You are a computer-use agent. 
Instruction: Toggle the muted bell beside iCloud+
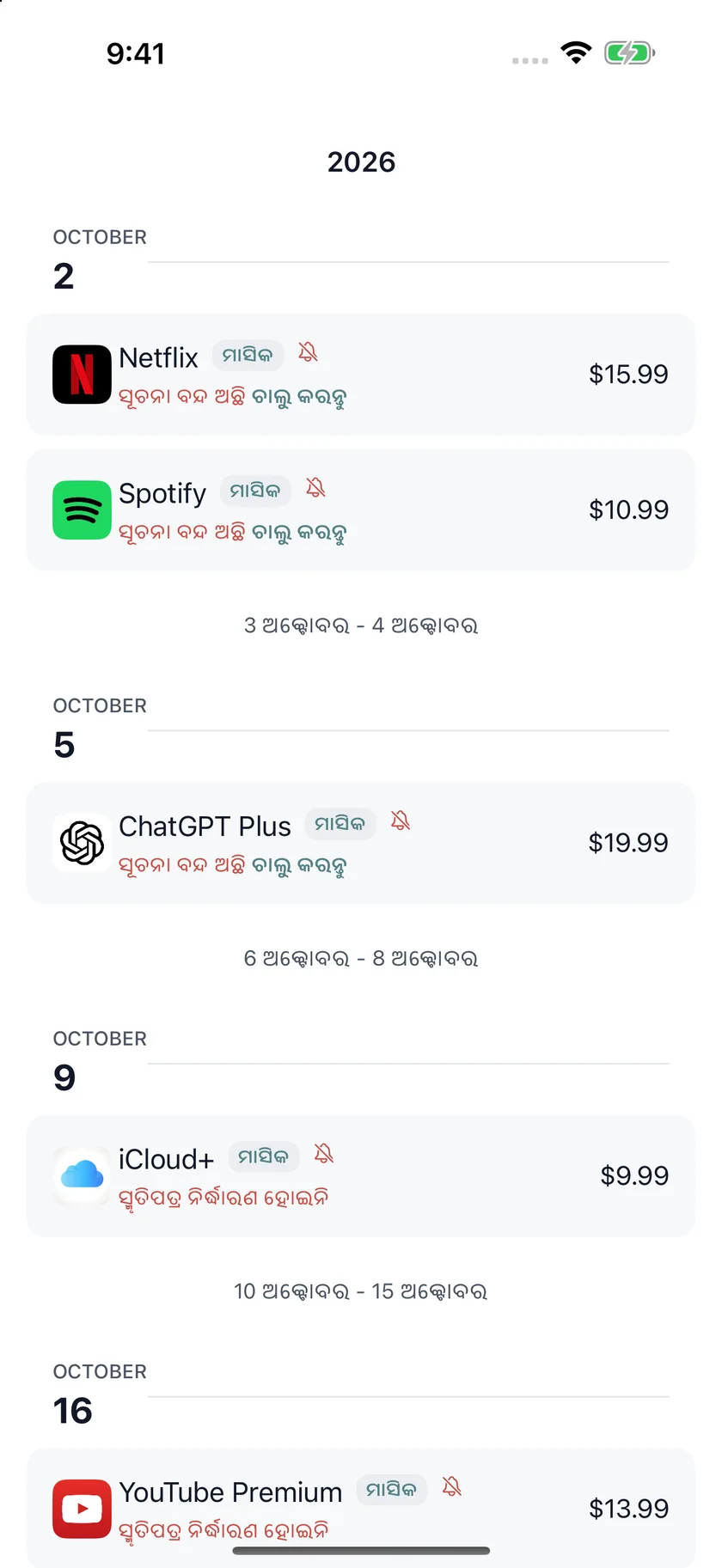pyautogui.click(x=323, y=1154)
